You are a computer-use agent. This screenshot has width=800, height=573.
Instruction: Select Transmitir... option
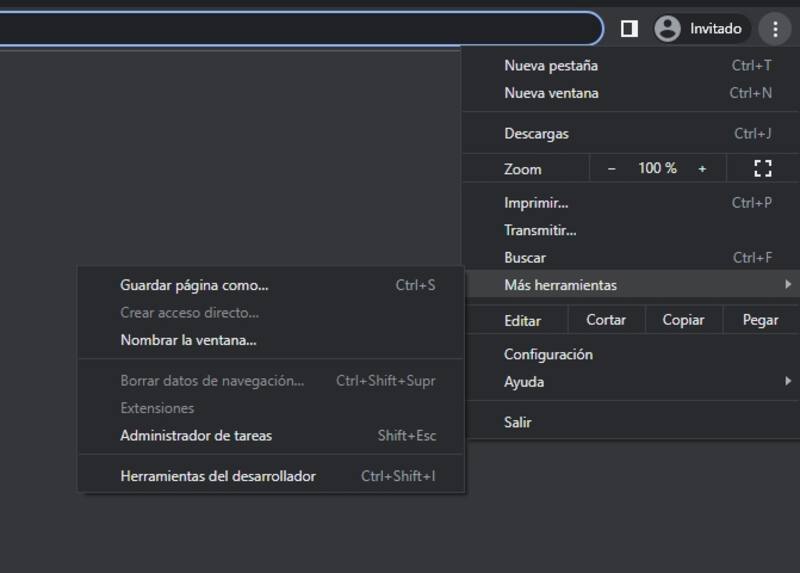pos(540,230)
